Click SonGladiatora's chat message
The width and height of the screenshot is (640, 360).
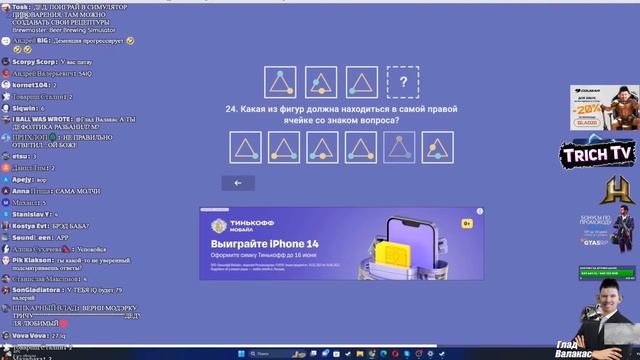[67, 294]
